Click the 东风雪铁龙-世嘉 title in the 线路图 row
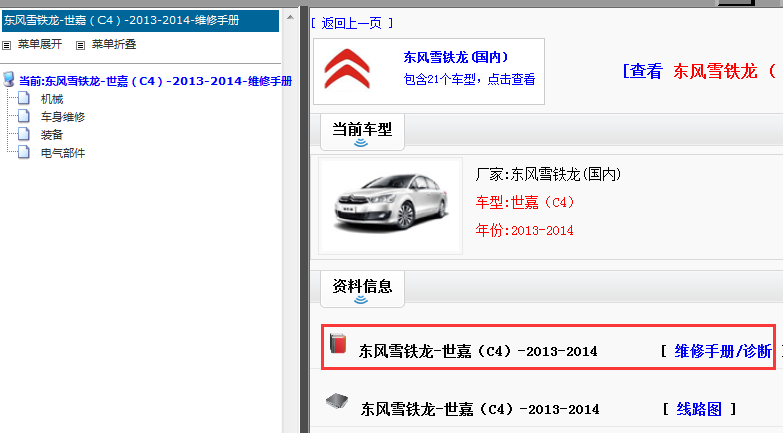The image size is (783, 433). pyautogui.click(x=480, y=410)
